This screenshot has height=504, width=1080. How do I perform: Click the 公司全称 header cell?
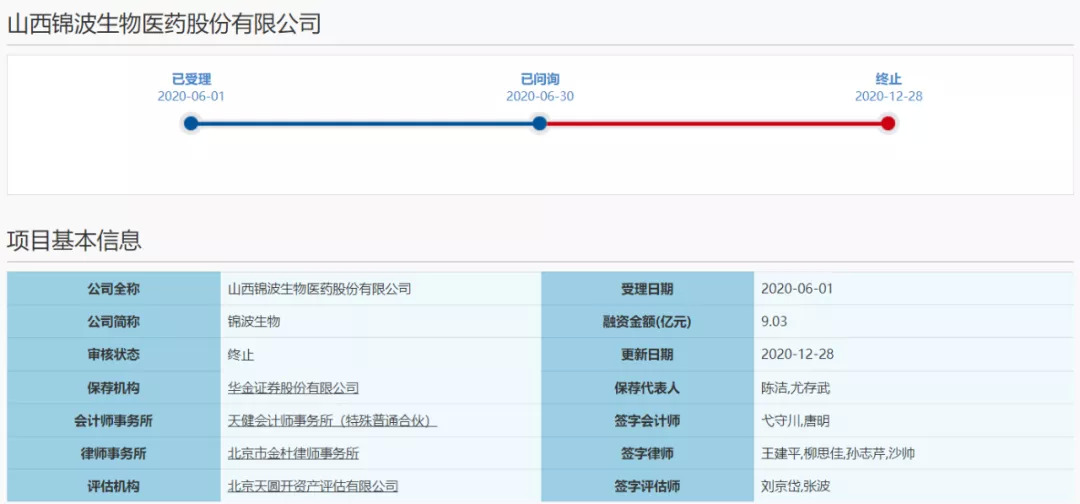point(114,288)
